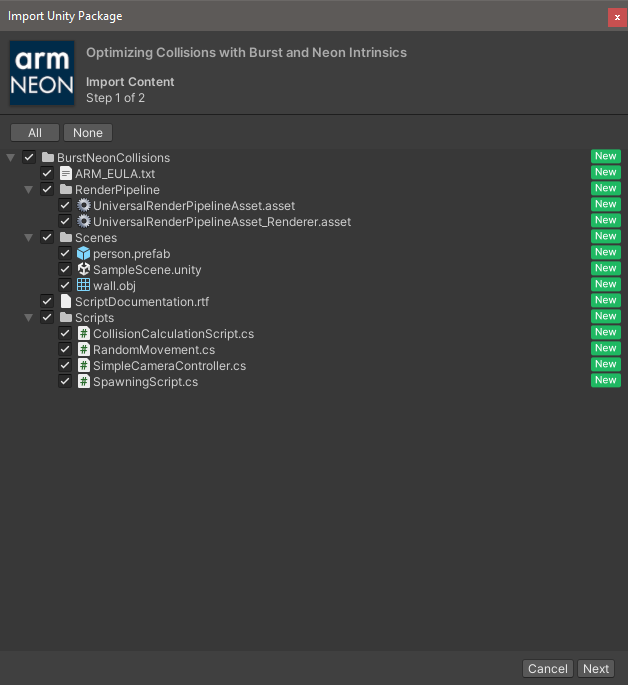
Task: Click the SimpleCameraController.cs script icon
Action: coord(83,365)
